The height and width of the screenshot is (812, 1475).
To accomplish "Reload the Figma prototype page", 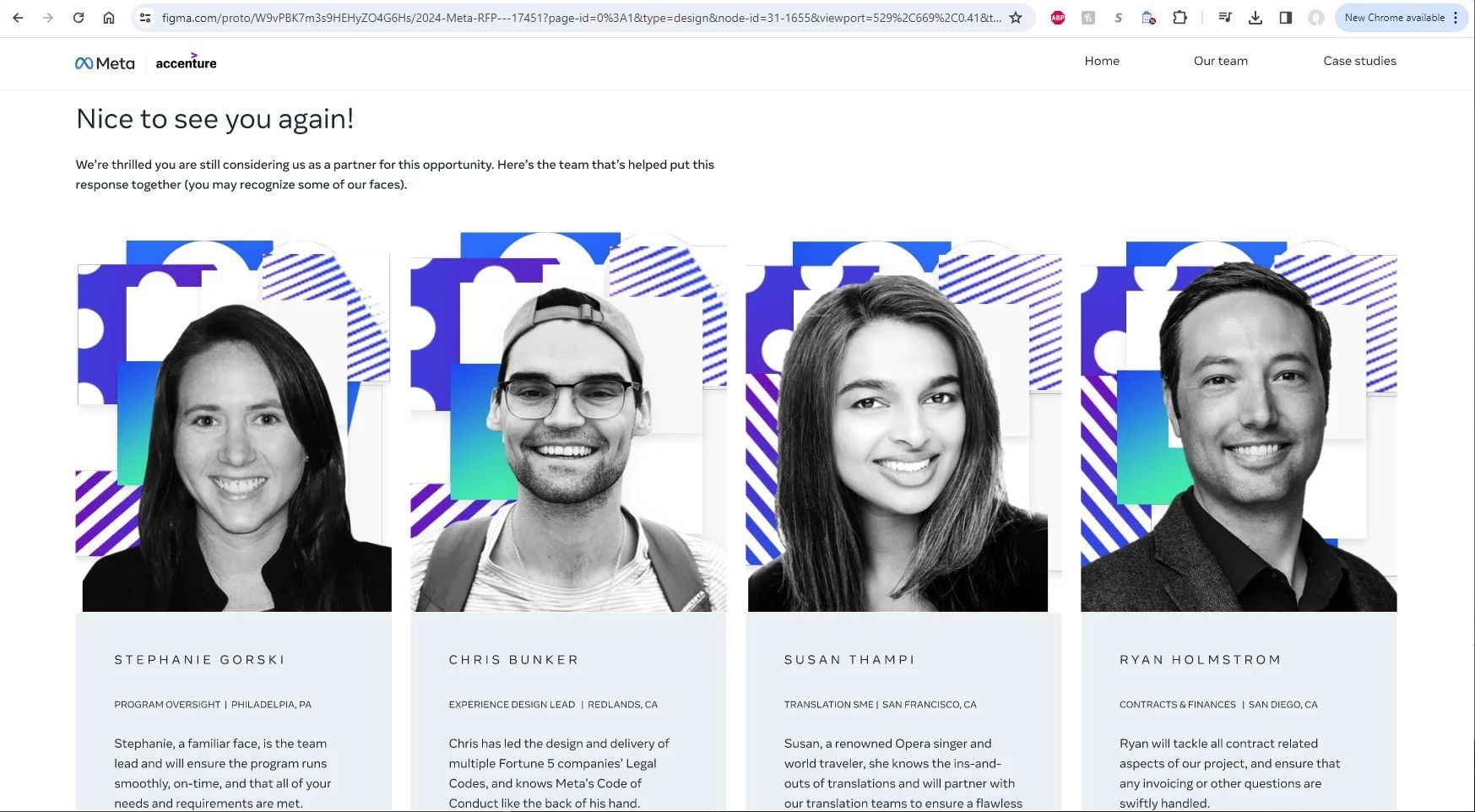I will (79, 18).
